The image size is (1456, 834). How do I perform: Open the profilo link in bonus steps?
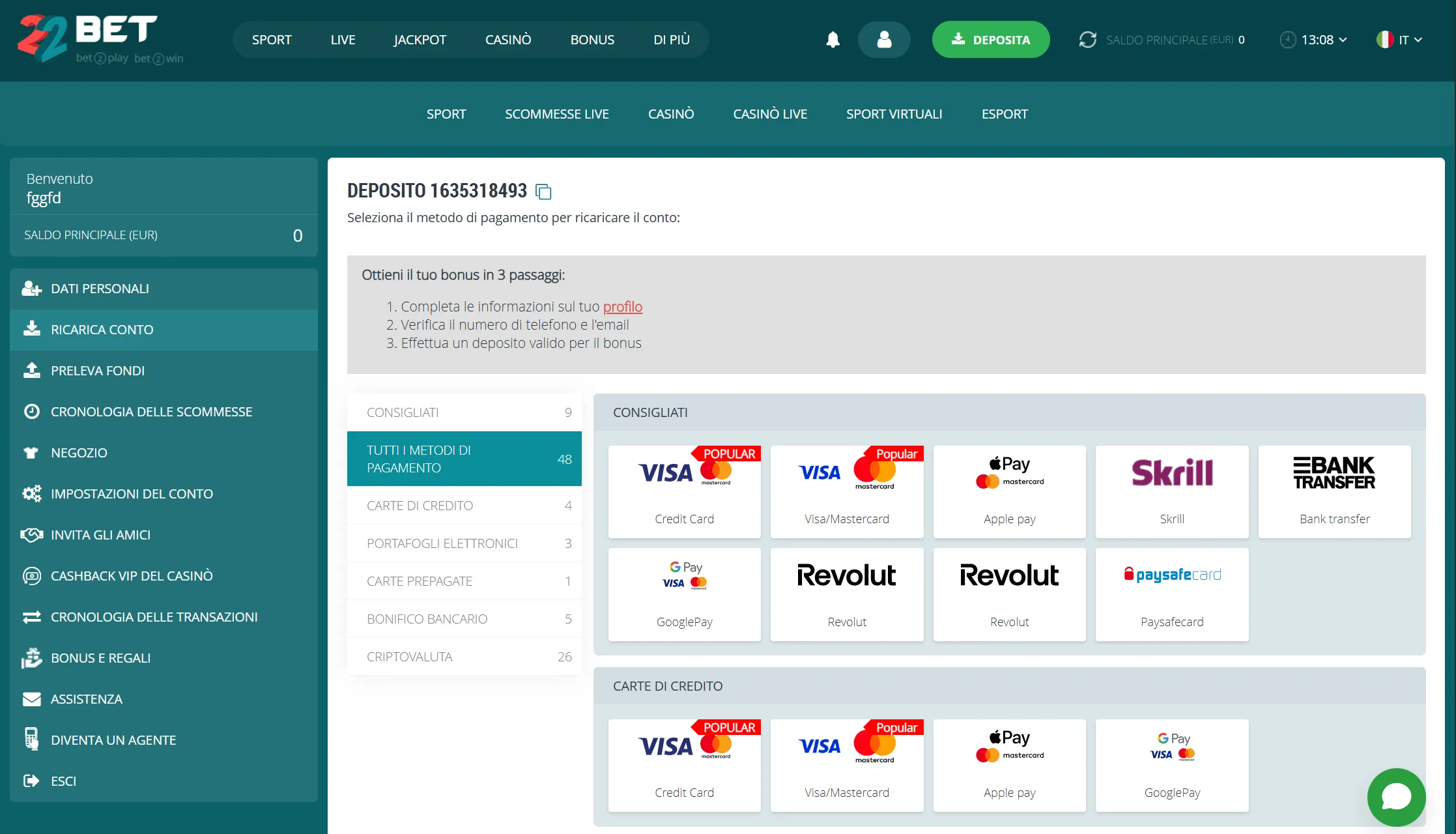pos(622,306)
